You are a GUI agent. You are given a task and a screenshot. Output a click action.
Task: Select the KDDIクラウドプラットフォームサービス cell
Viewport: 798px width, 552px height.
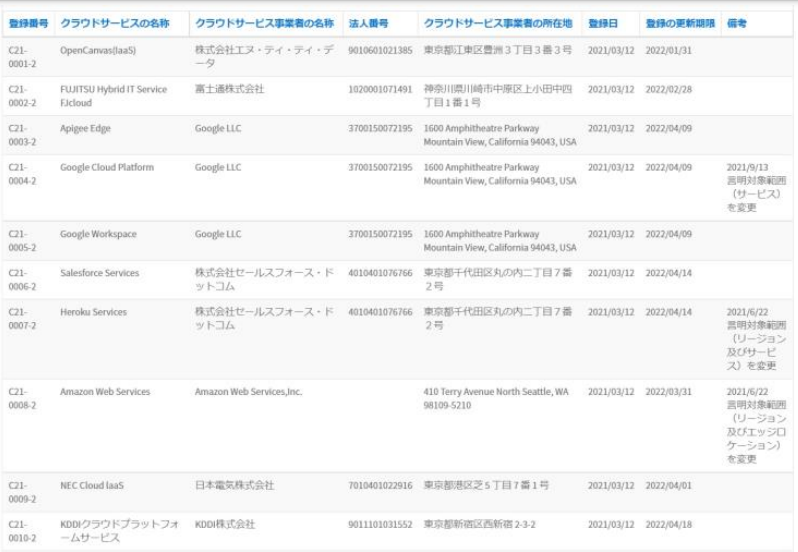click(120, 531)
